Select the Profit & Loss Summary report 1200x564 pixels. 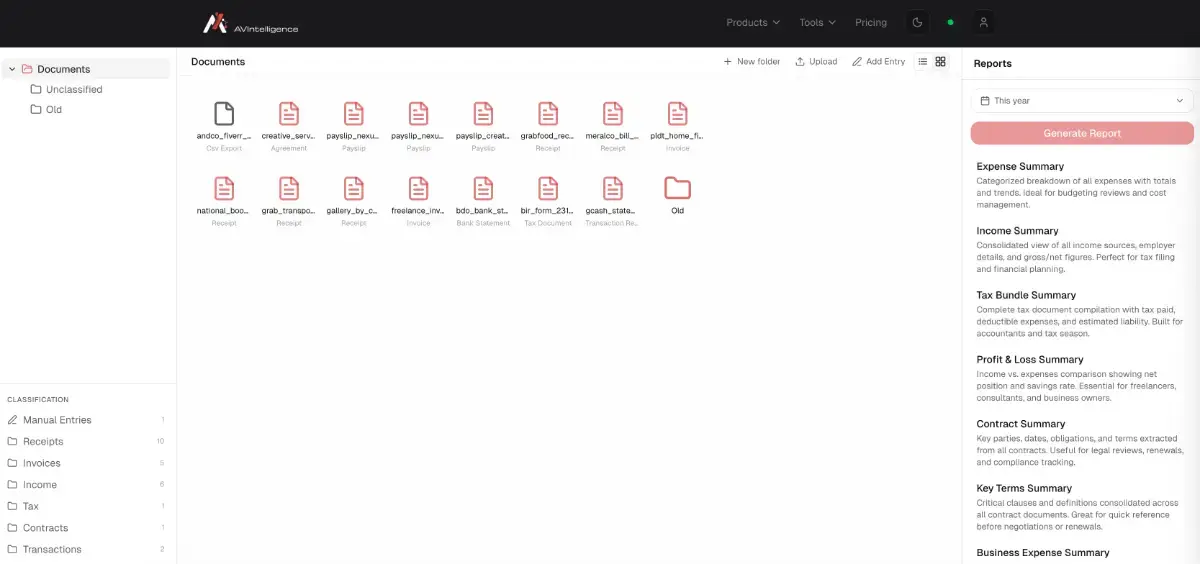tap(1082, 378)
